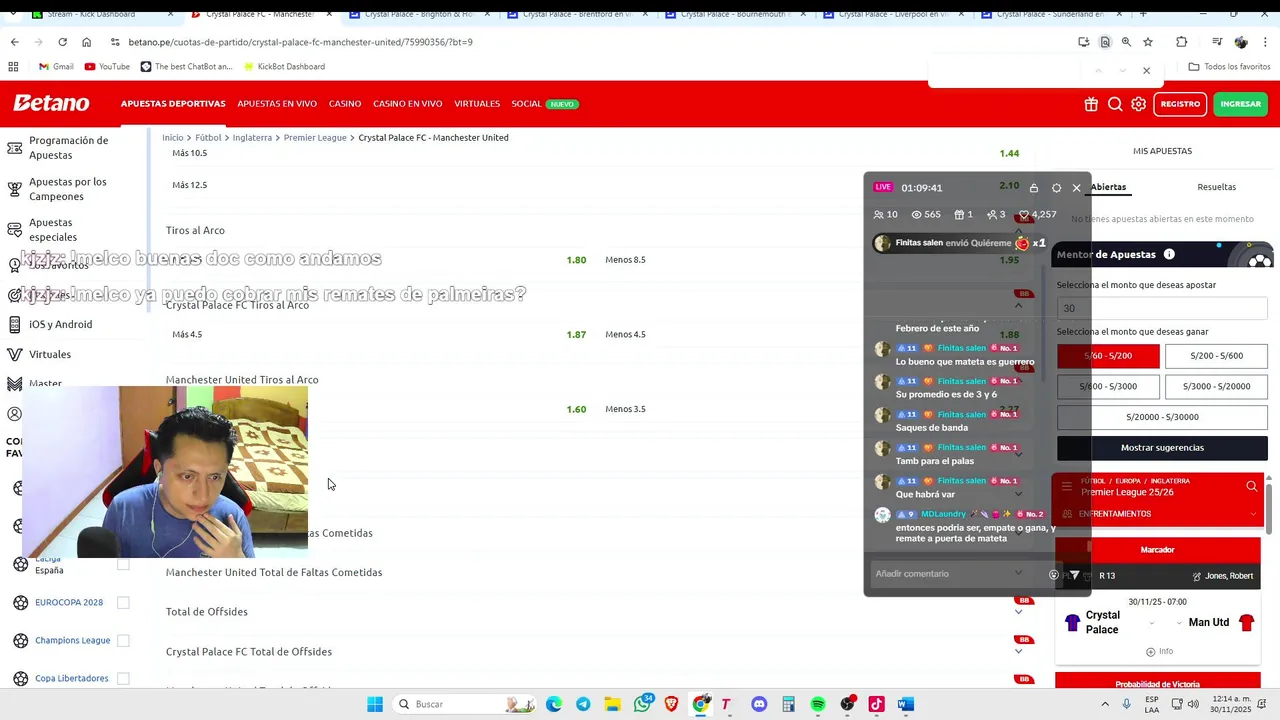Screen dimensions: 1280x720
Task: Open Apuestas por los Campeones sidebar item
Action: click(x=68, y=189)
